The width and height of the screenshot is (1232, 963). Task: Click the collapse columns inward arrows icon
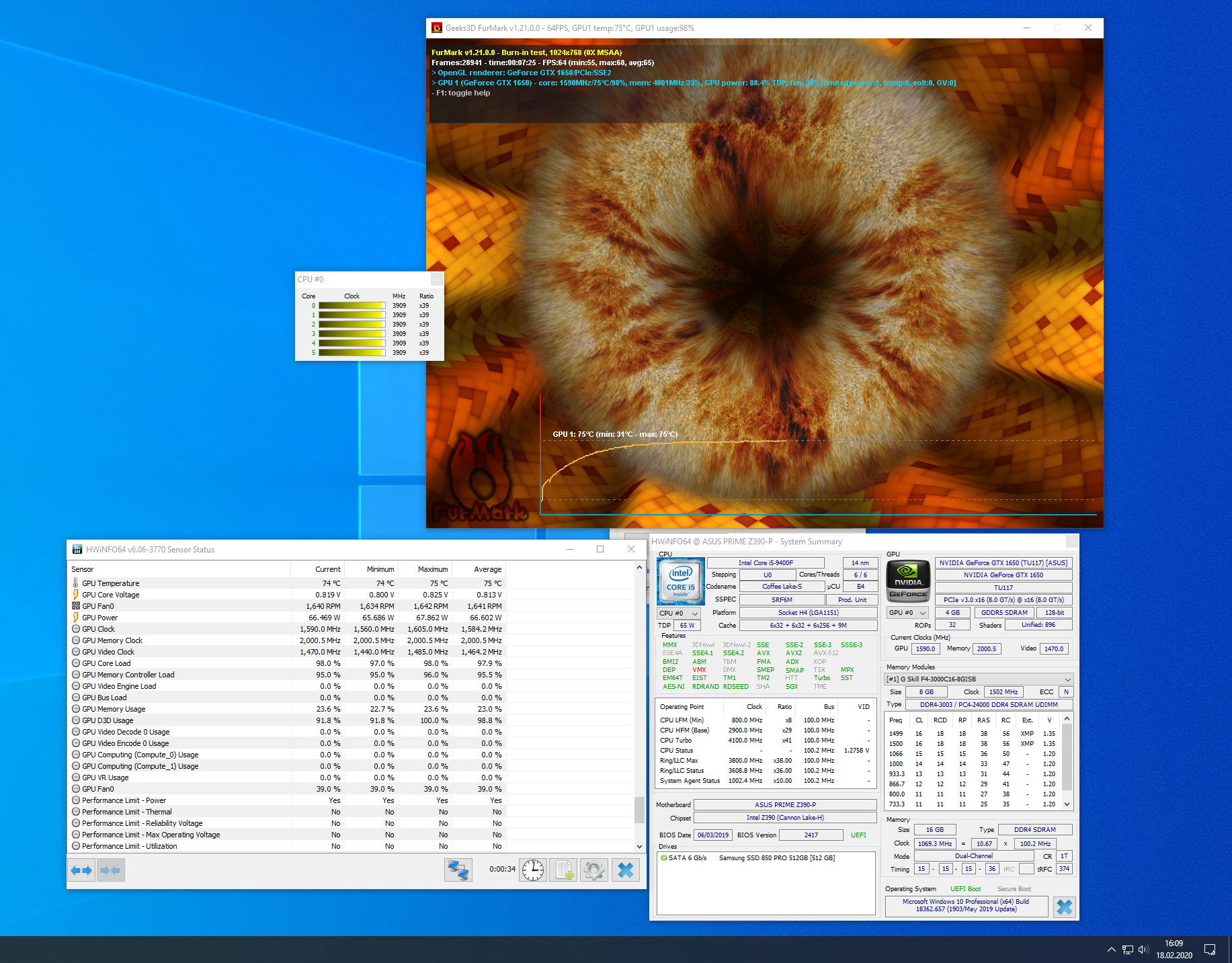pyautogui.click(x=110, y=870)
